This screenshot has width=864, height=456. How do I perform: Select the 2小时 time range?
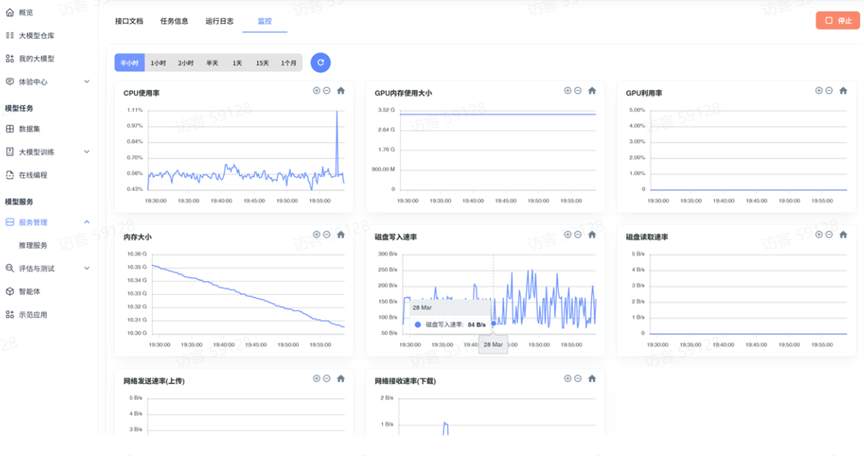(x=186, y=63)
